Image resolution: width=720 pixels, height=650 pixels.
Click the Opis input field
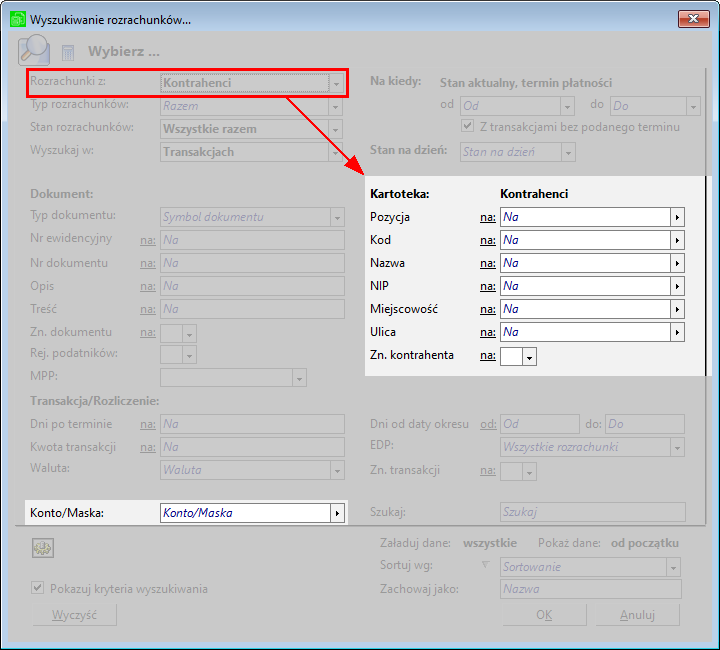(x=253, y=286)
